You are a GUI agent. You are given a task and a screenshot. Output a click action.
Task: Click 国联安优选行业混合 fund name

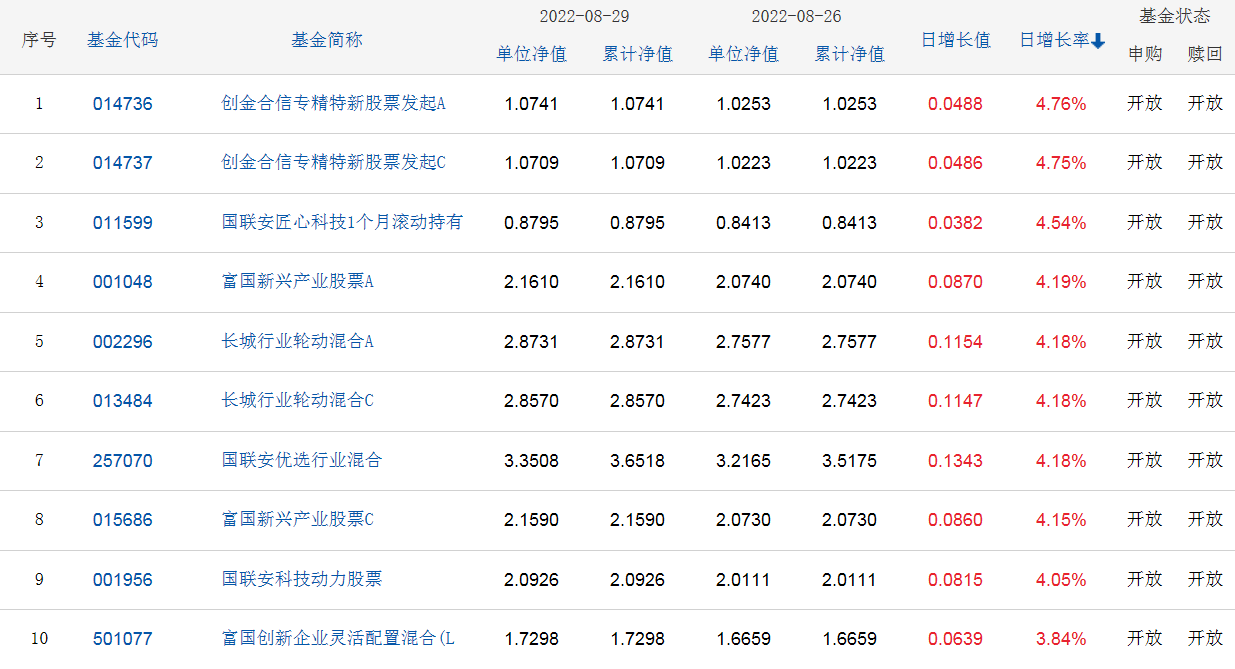tap(302, 461)
